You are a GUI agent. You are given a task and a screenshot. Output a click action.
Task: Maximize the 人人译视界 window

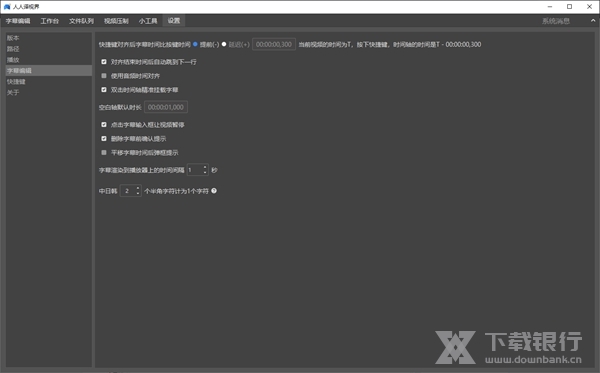click(569, 7)
